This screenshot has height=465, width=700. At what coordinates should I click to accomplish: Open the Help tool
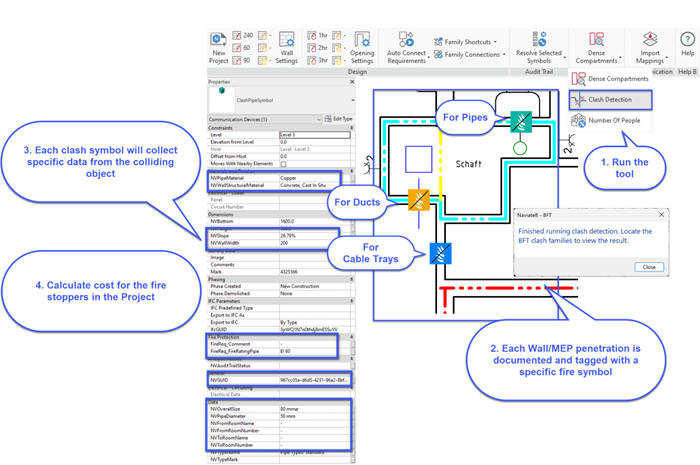tap(688, 44)
